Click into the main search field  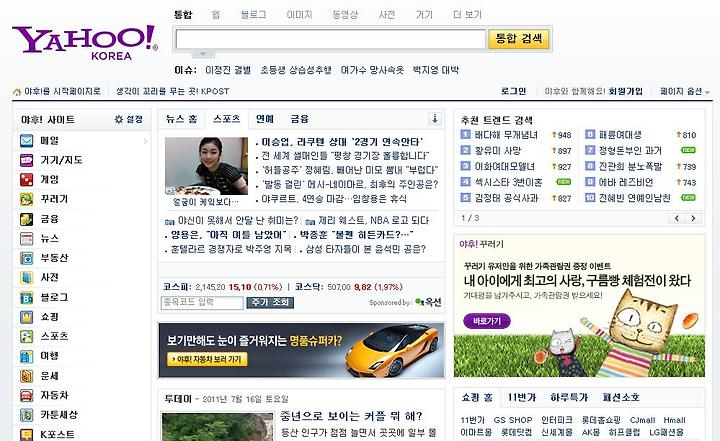(331, 39)
